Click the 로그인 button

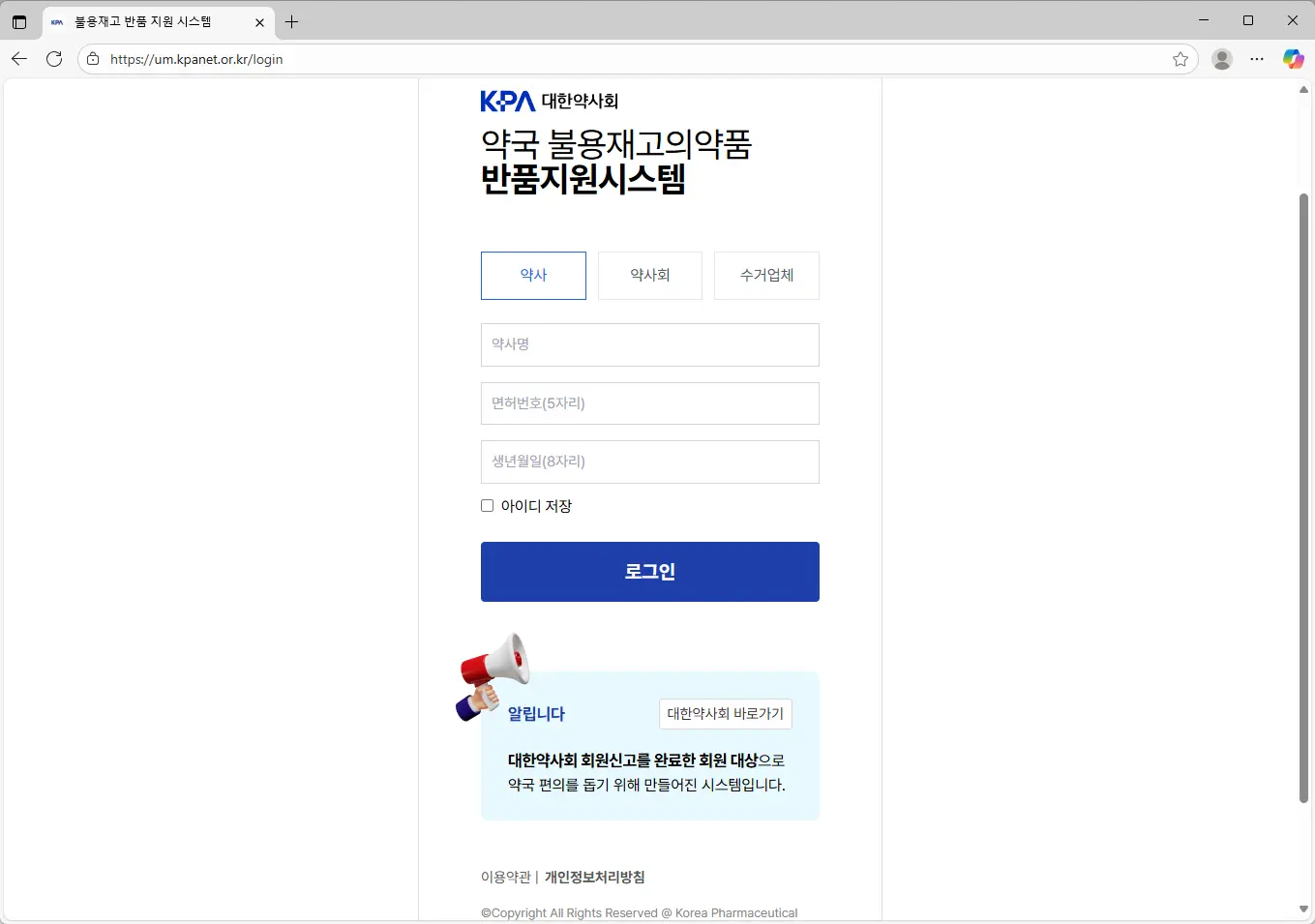coord(649,571)
